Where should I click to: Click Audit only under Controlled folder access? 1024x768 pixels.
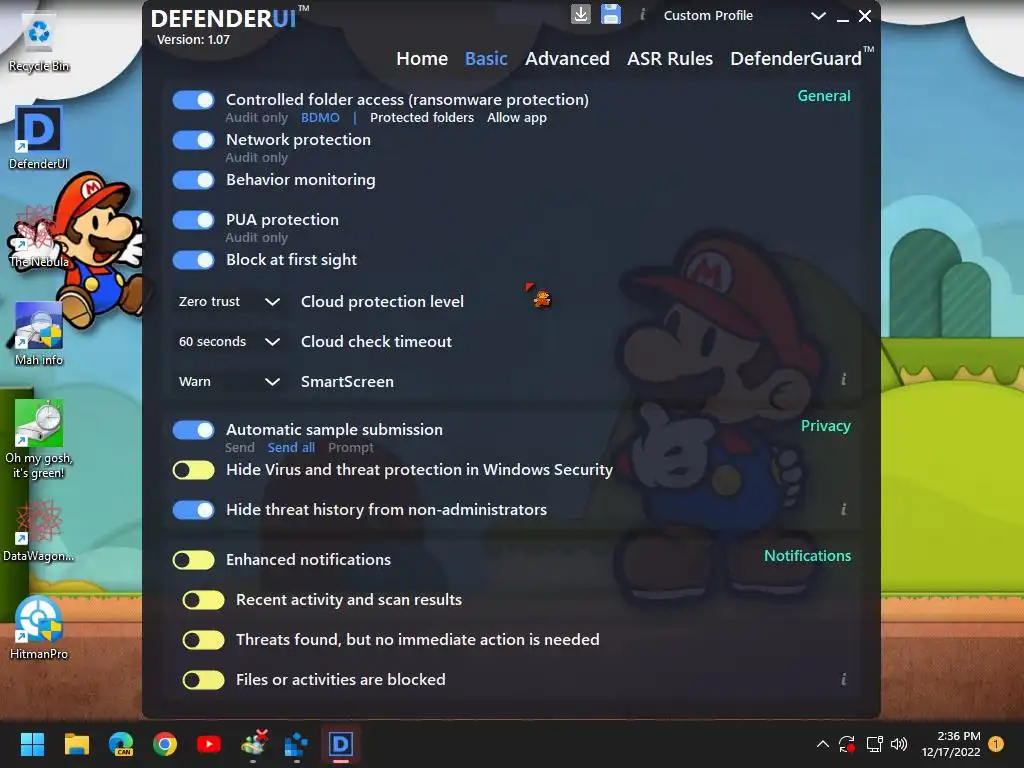click(257, 118)
